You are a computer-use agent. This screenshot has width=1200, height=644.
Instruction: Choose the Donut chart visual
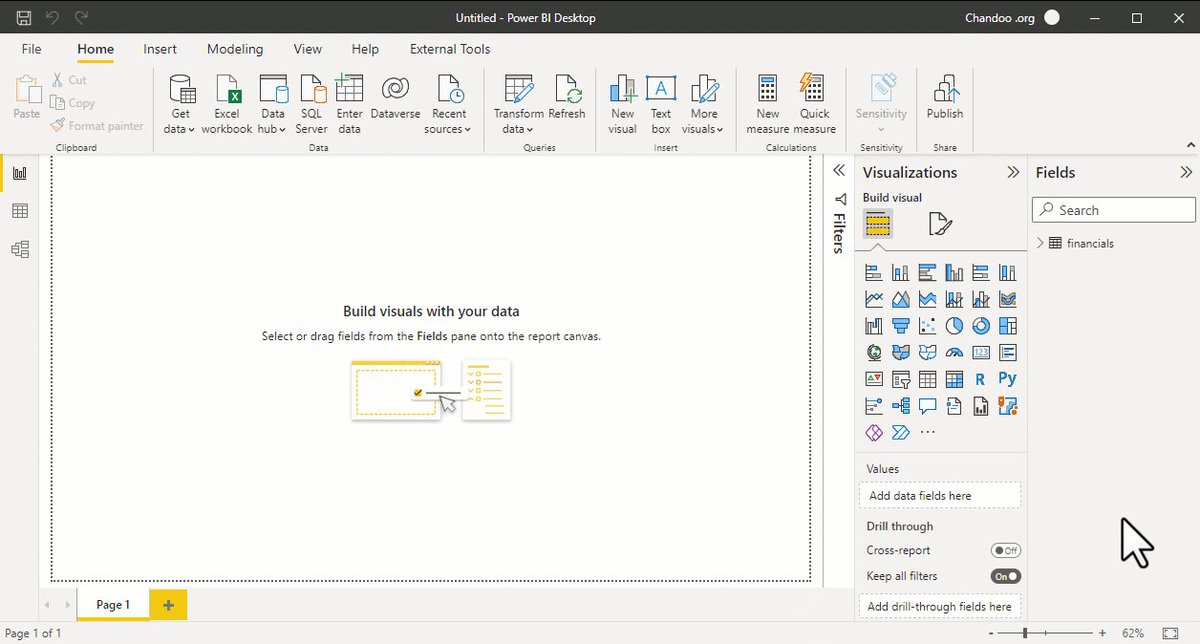pos(981,326)
